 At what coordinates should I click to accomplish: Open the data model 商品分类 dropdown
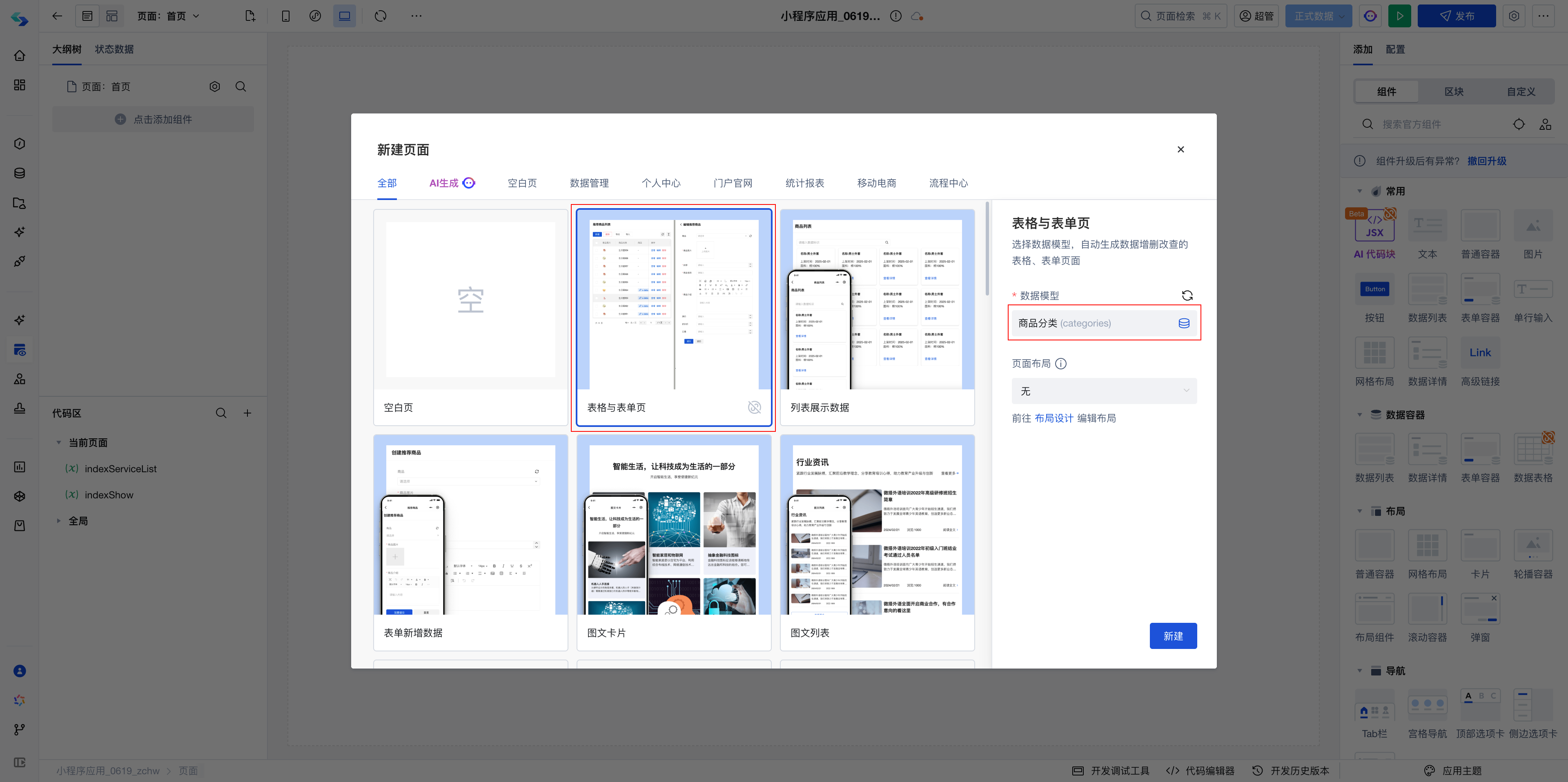tap(1104, 323)
